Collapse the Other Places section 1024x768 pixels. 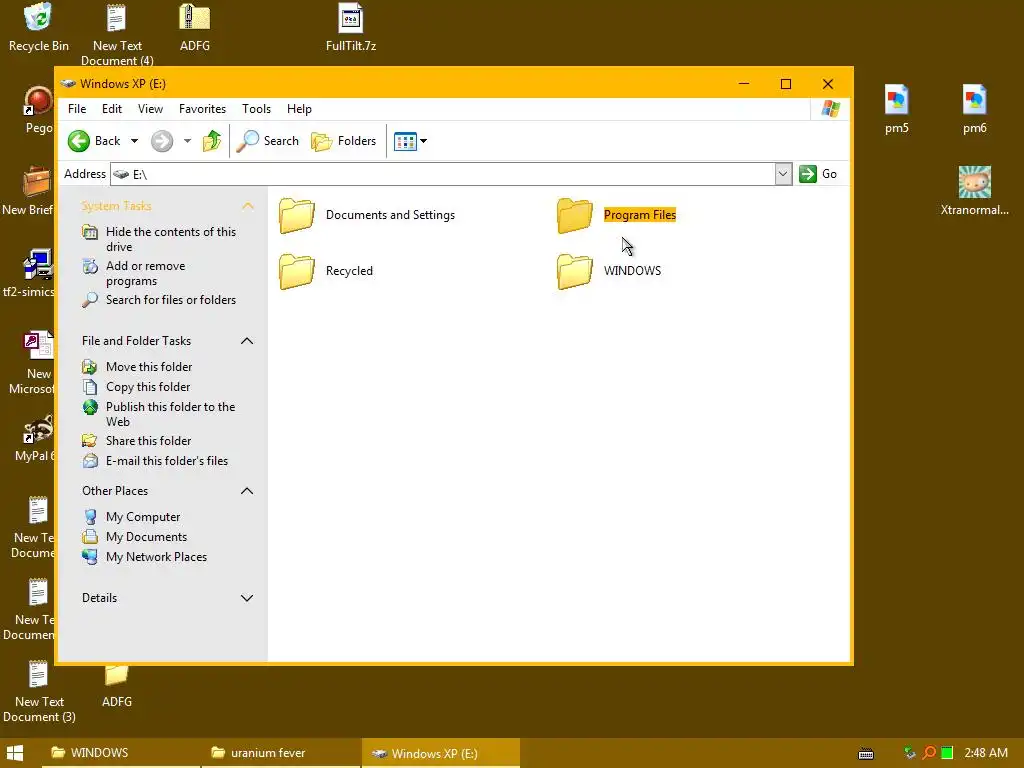[247, 491]
